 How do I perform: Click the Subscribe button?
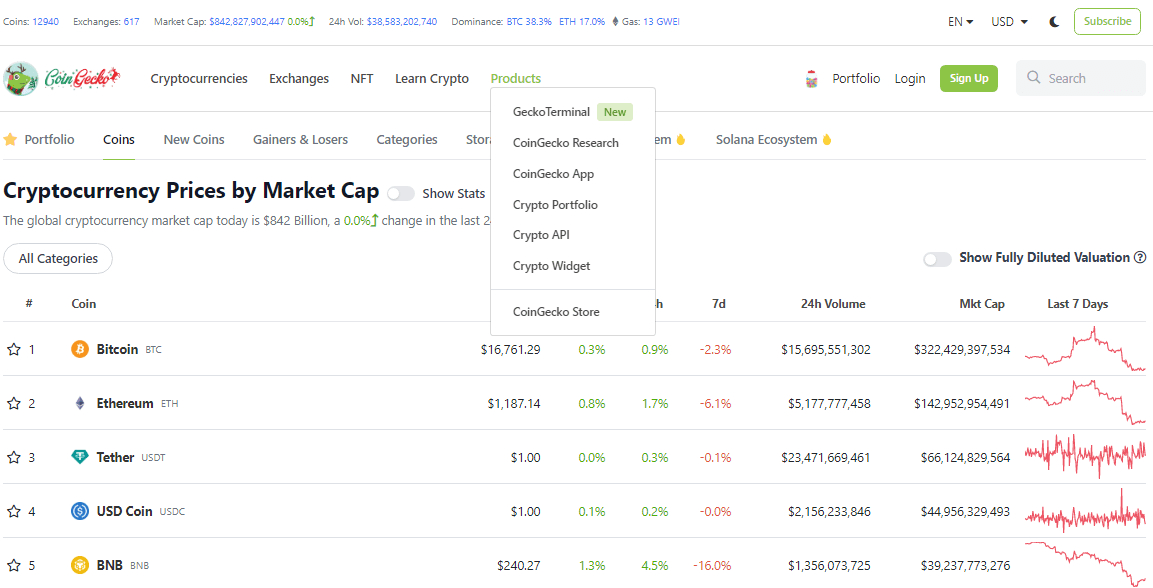coord(1107,21)
